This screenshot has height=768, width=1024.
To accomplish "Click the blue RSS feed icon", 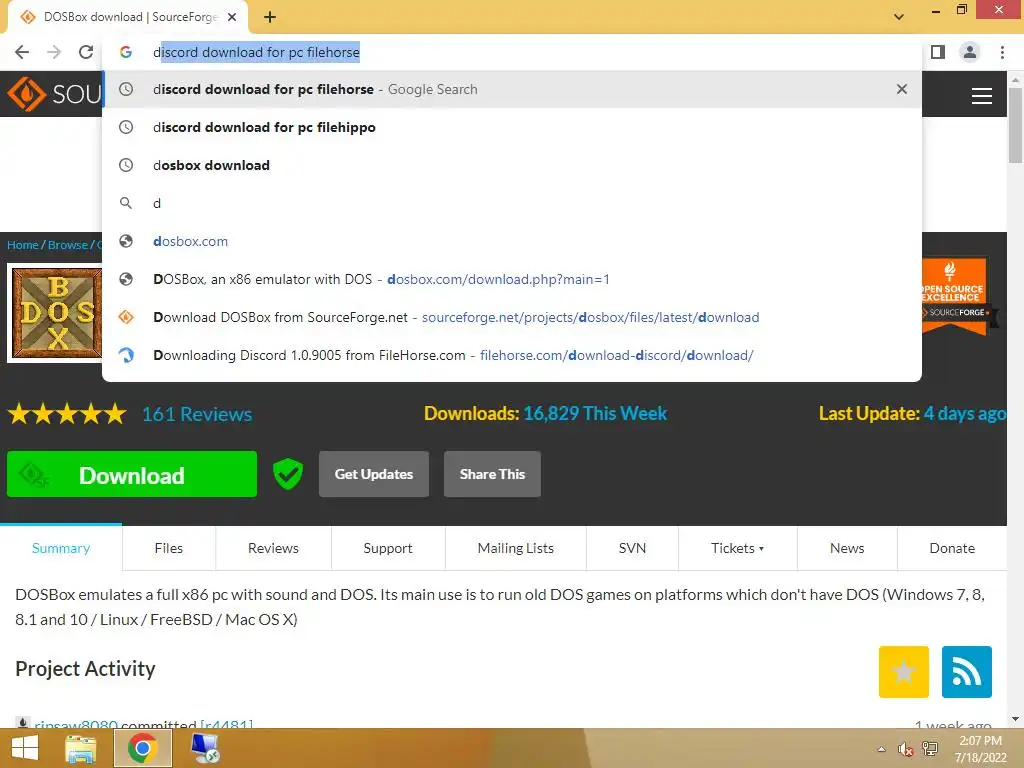I will coord(967,672).
